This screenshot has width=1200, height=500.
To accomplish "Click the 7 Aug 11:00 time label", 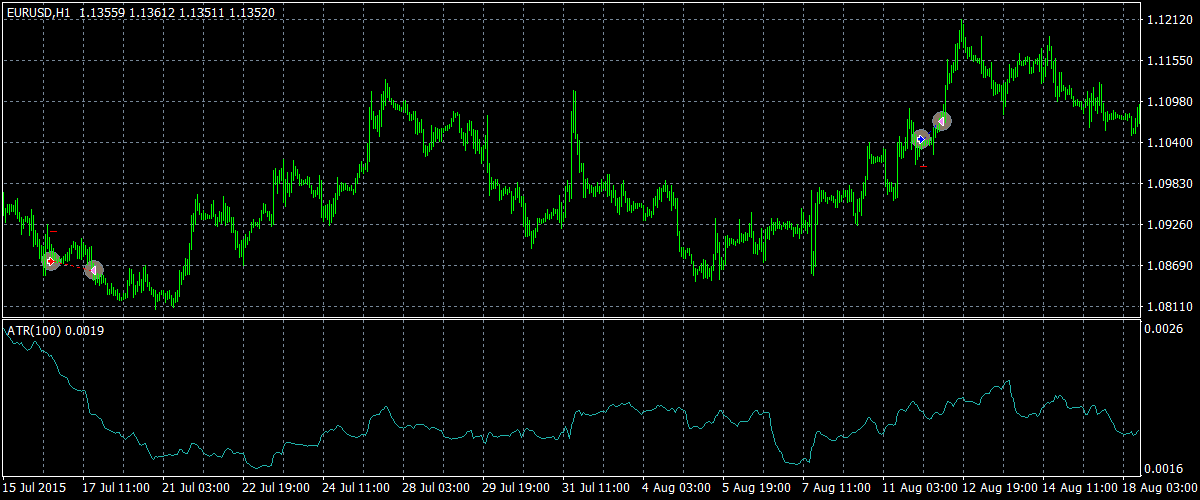I will [836, 488].
